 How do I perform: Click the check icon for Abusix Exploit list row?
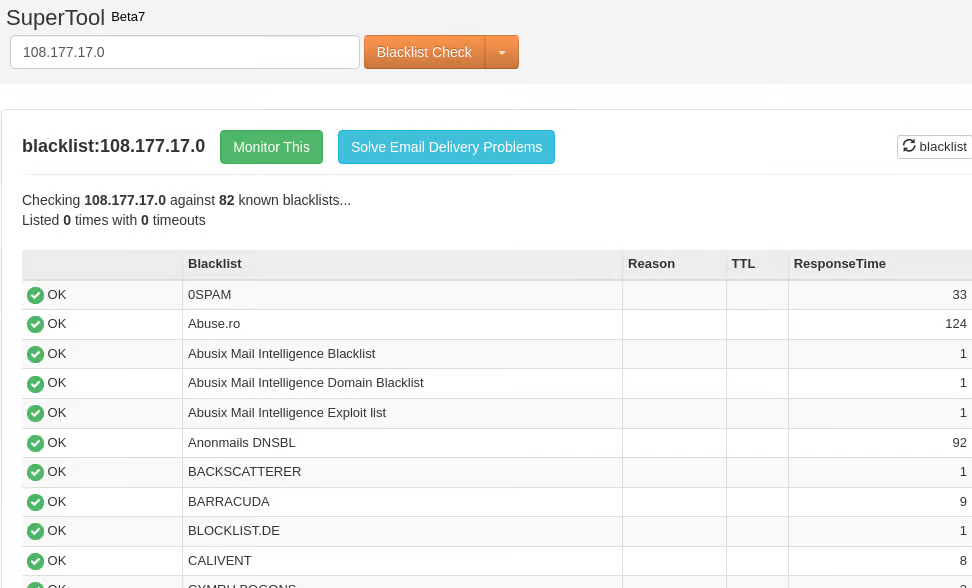pos(35,413)
